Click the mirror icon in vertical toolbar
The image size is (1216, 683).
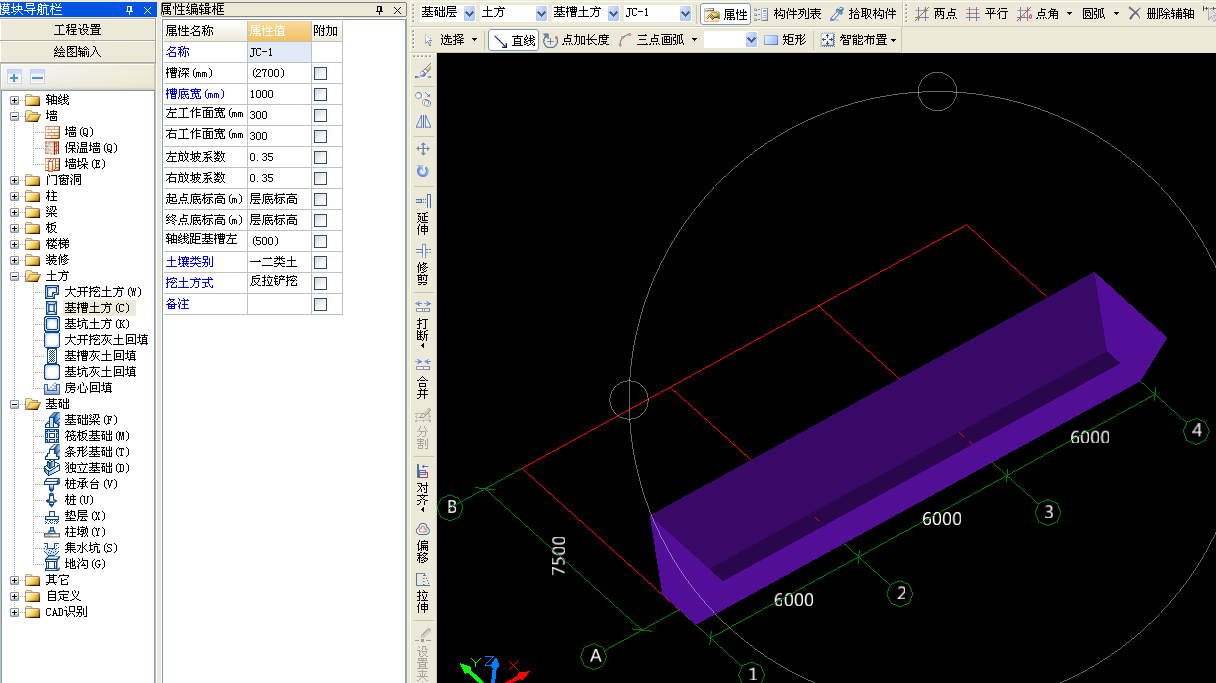point(423,122)
